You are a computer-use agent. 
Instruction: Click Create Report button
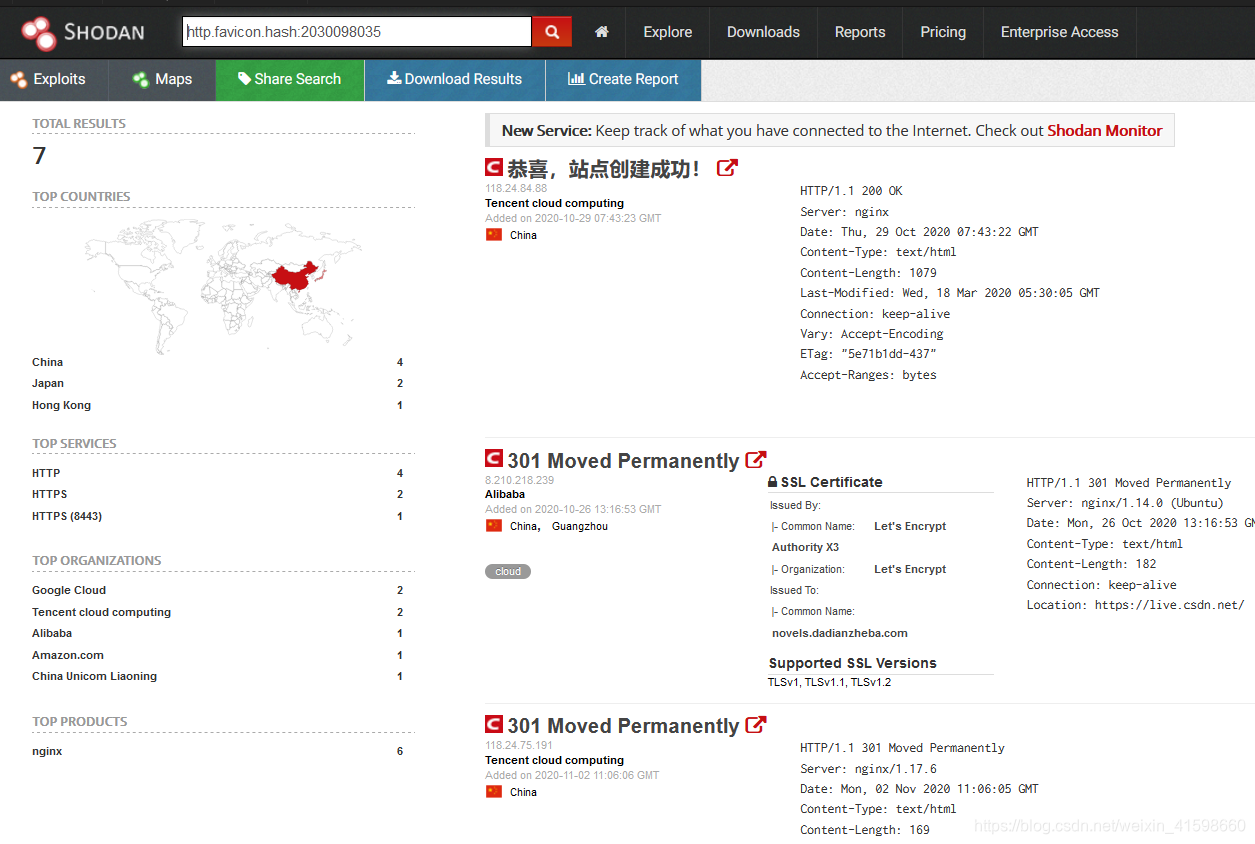click(x=623, y=80)
